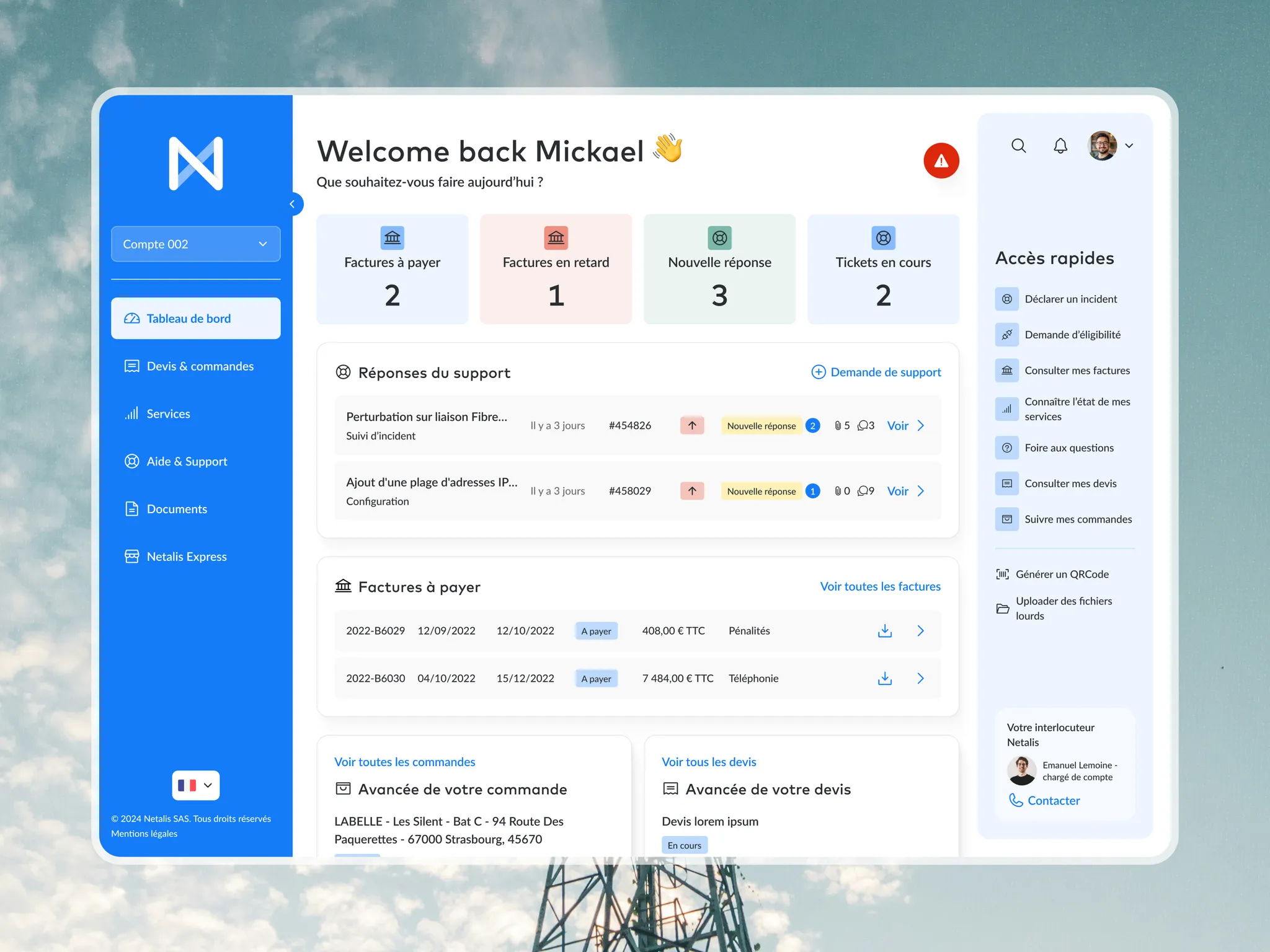Click the Générer un QRCode icon
Viewport: 1270px width, 952px height.
[x=1002, y=575]
